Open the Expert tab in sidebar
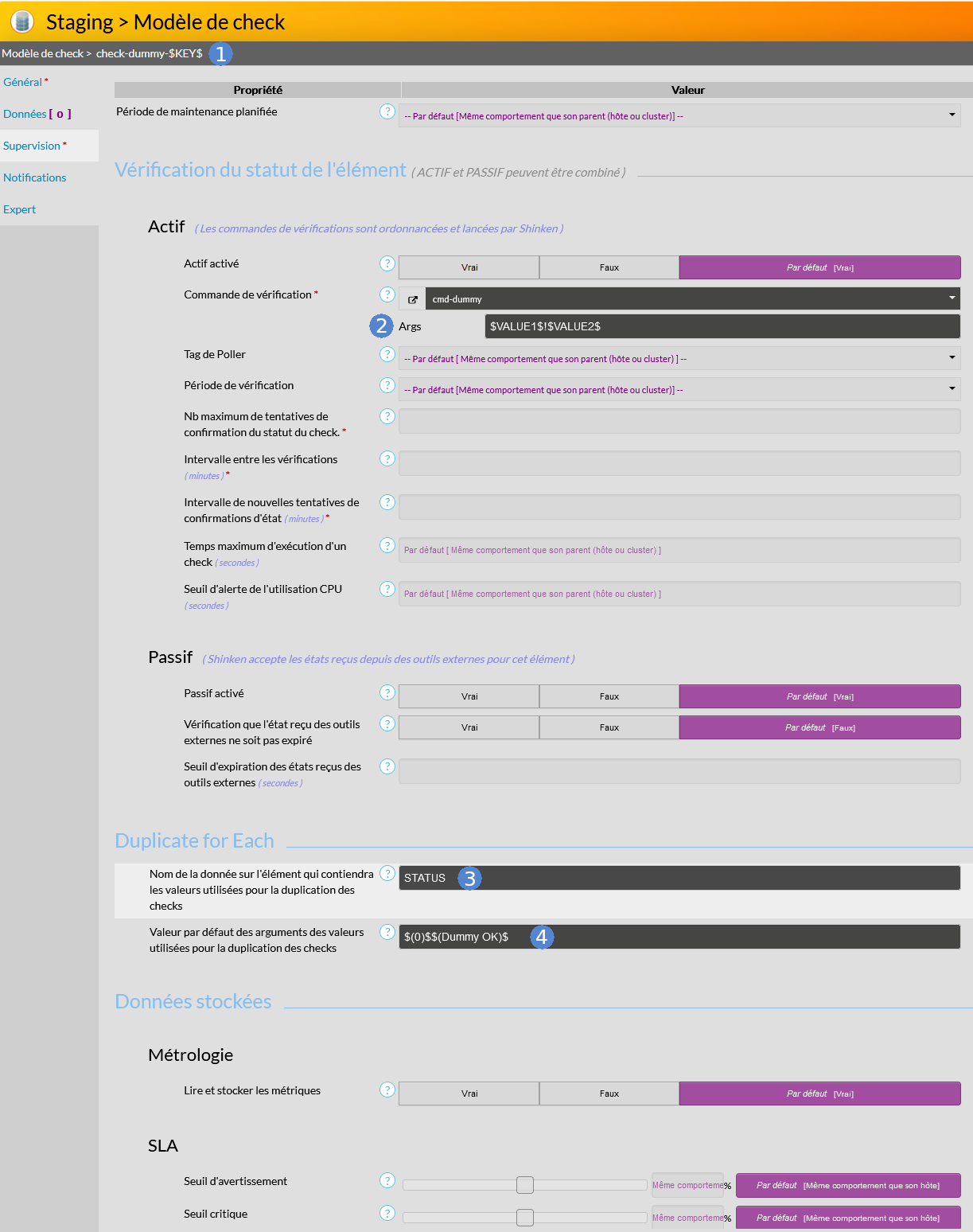Viewport: 973px width, 1232px height. pyautogui.click(x=20, y=209)
